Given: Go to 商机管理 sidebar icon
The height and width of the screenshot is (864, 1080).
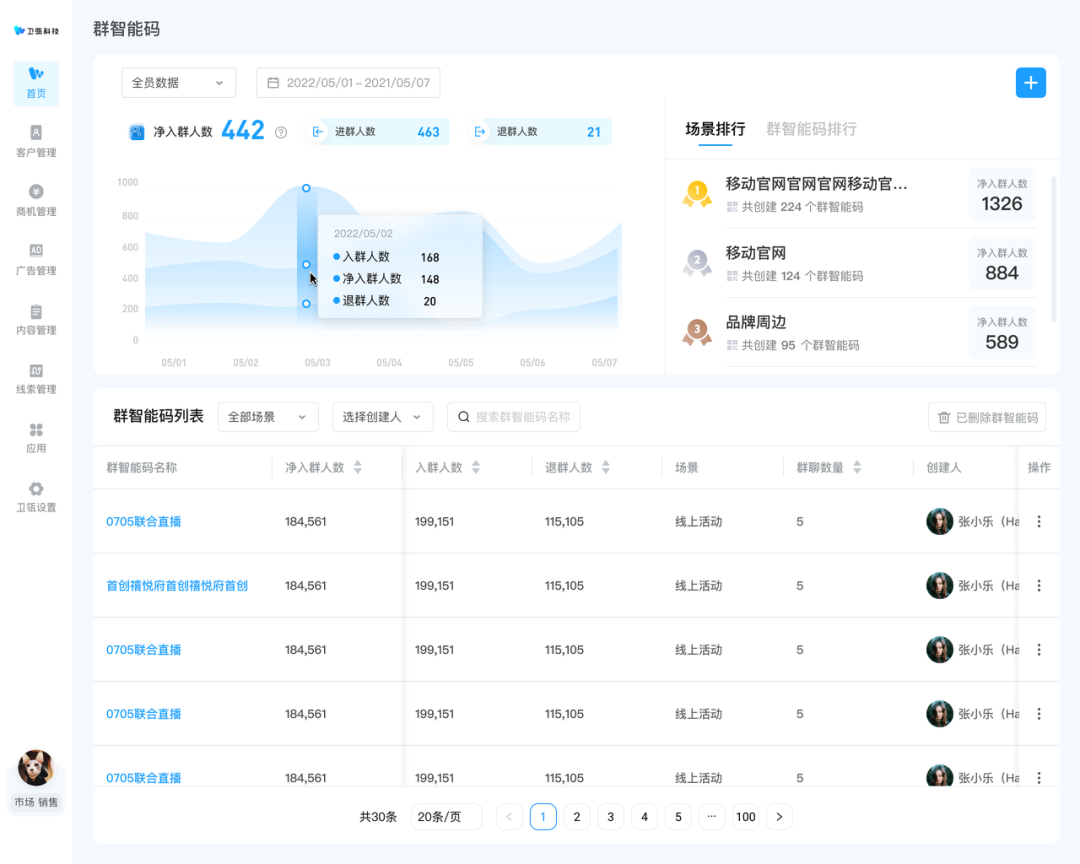Looking at the screenshot, I should pyautogui.click(x=36, y=200).
